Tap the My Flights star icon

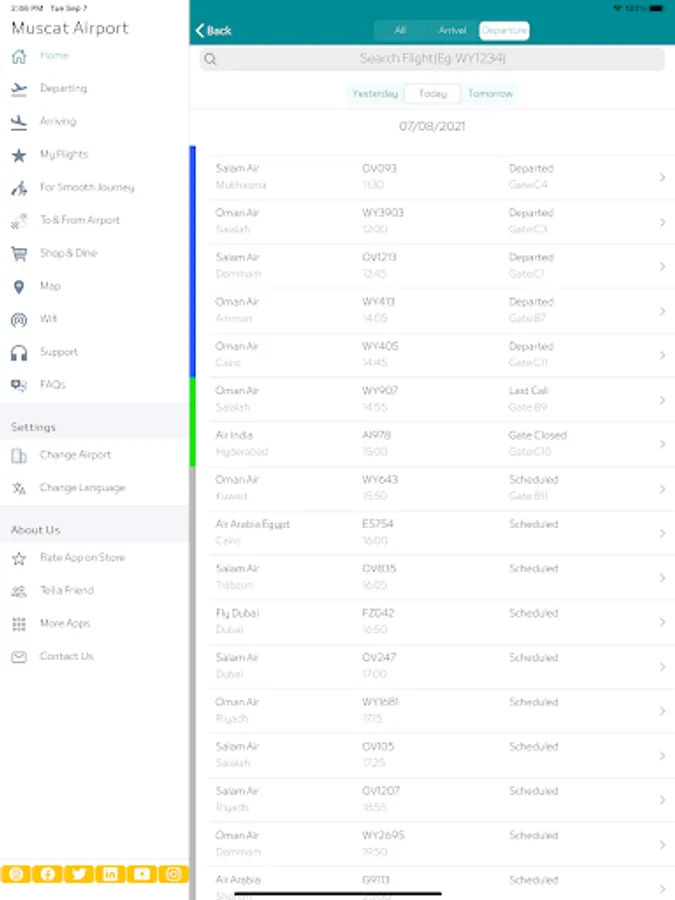pos(19,155)
